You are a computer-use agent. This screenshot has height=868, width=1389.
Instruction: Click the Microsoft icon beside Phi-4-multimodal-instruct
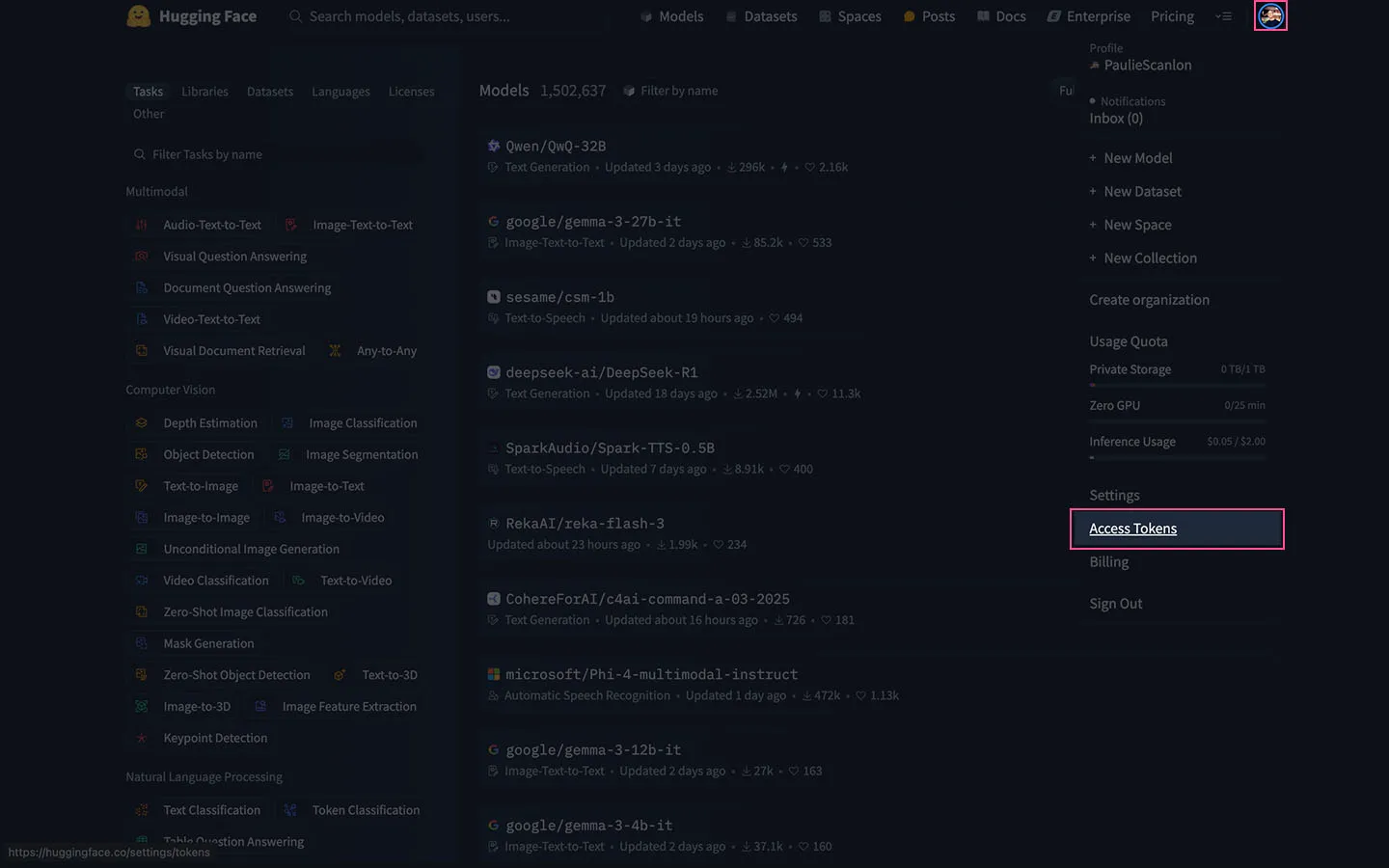[x=494, y=674]
